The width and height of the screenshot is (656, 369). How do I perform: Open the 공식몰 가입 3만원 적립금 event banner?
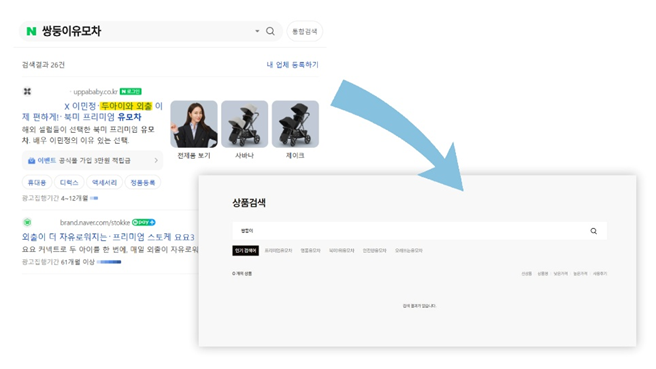tap(92, 161)
